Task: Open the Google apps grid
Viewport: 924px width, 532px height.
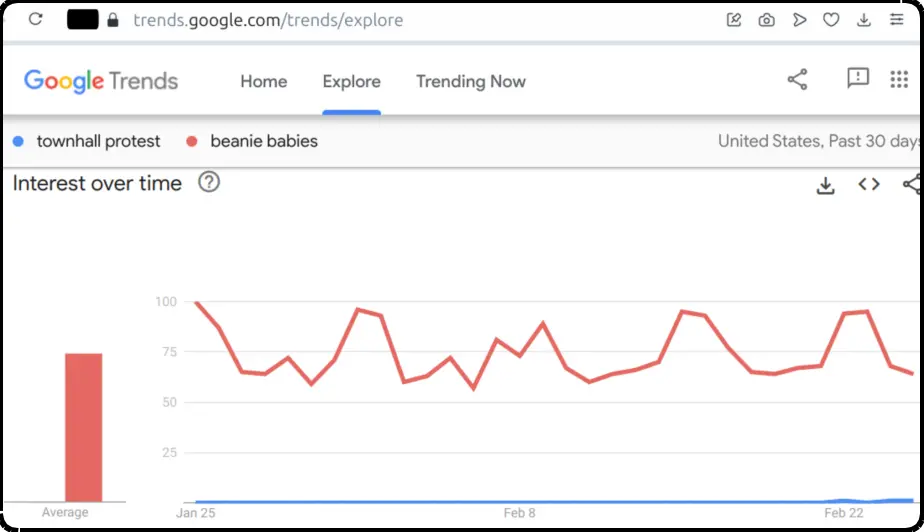Action: tap(899, 79)
